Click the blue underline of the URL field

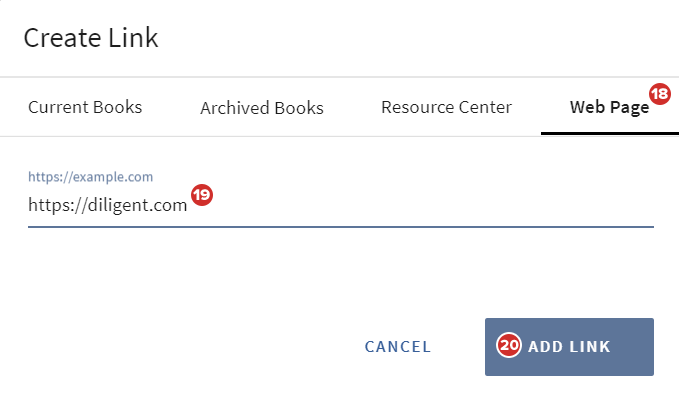pos(340,226)
